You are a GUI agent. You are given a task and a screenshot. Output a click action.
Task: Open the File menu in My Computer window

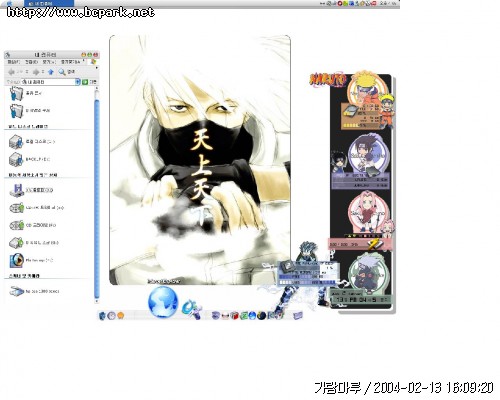point(14,62)
